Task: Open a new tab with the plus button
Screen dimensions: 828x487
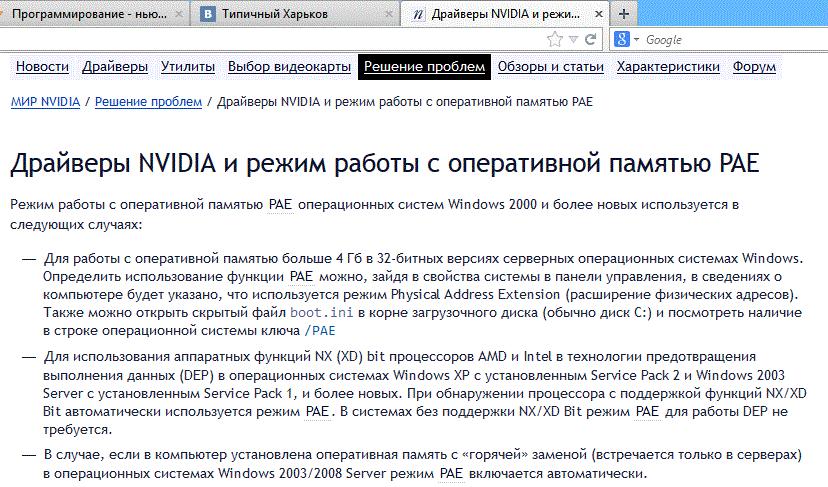Action: tap(624, 14)
